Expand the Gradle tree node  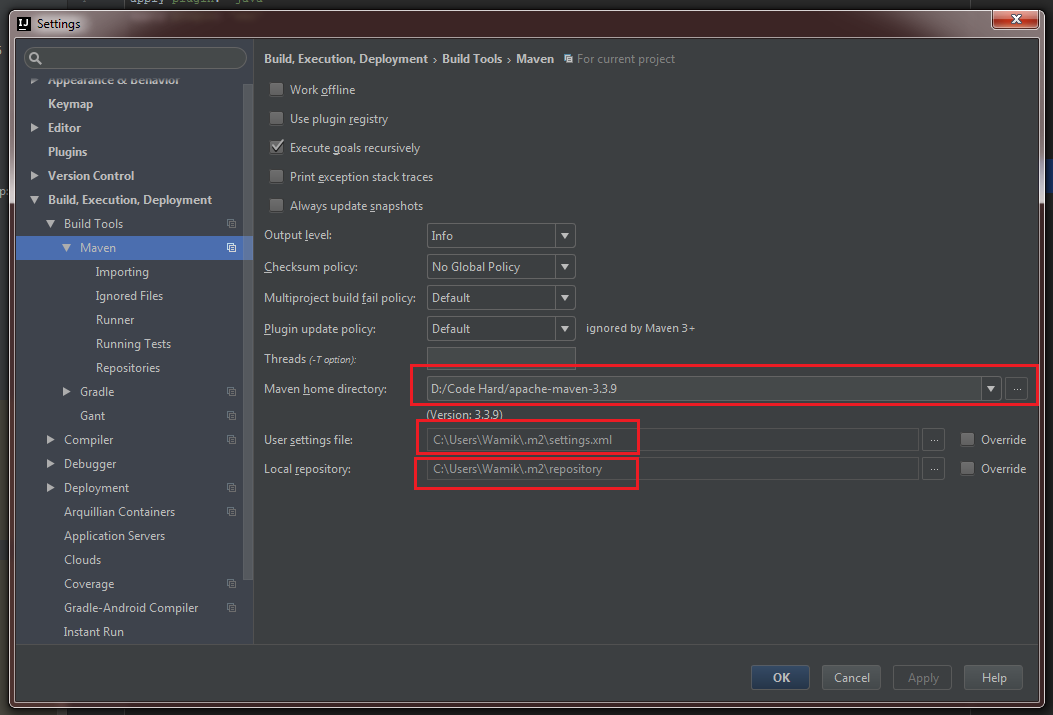coord(67,391)
